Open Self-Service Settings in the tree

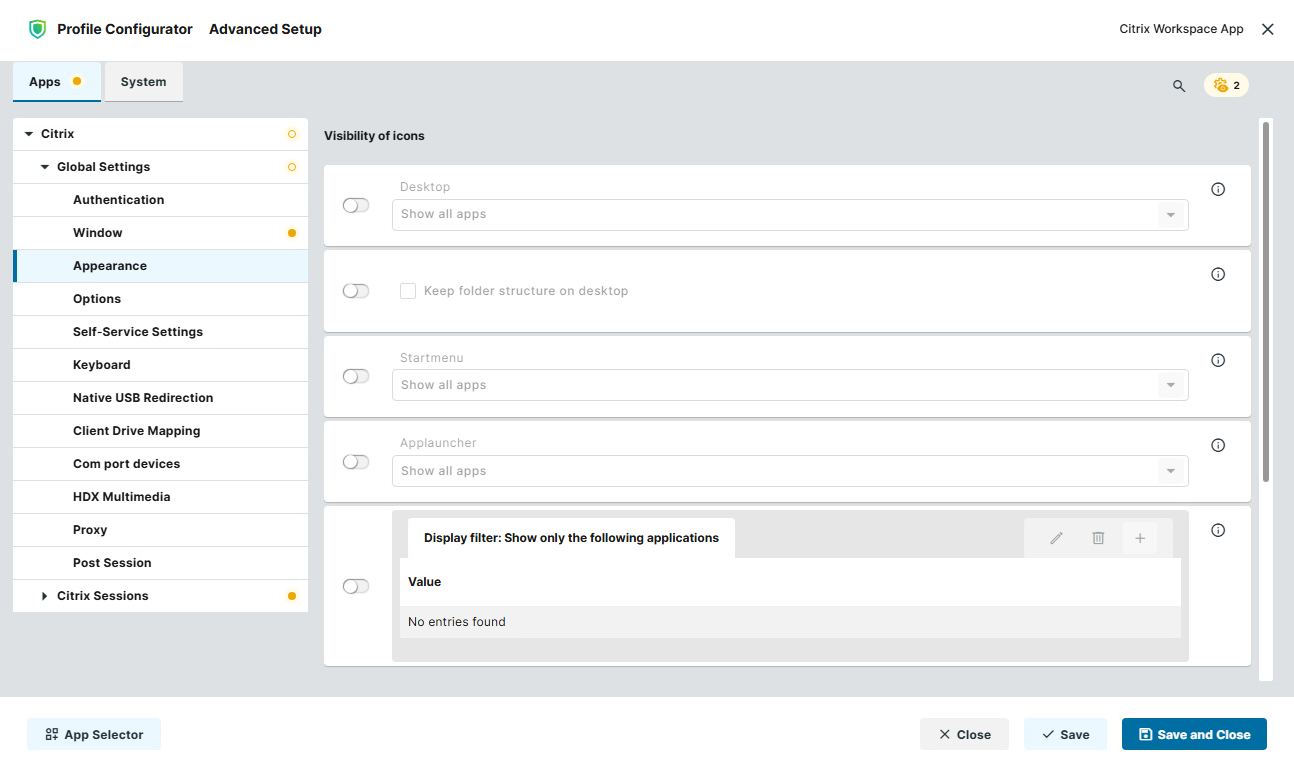click(x=160, y=332)
